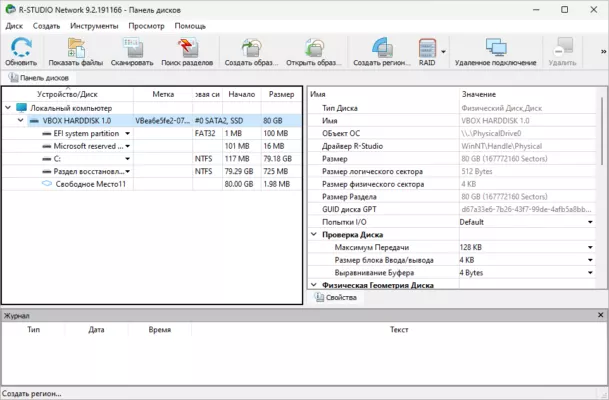Click the EFI system partition disk icon
609x400 pixels.
point(47,134)
